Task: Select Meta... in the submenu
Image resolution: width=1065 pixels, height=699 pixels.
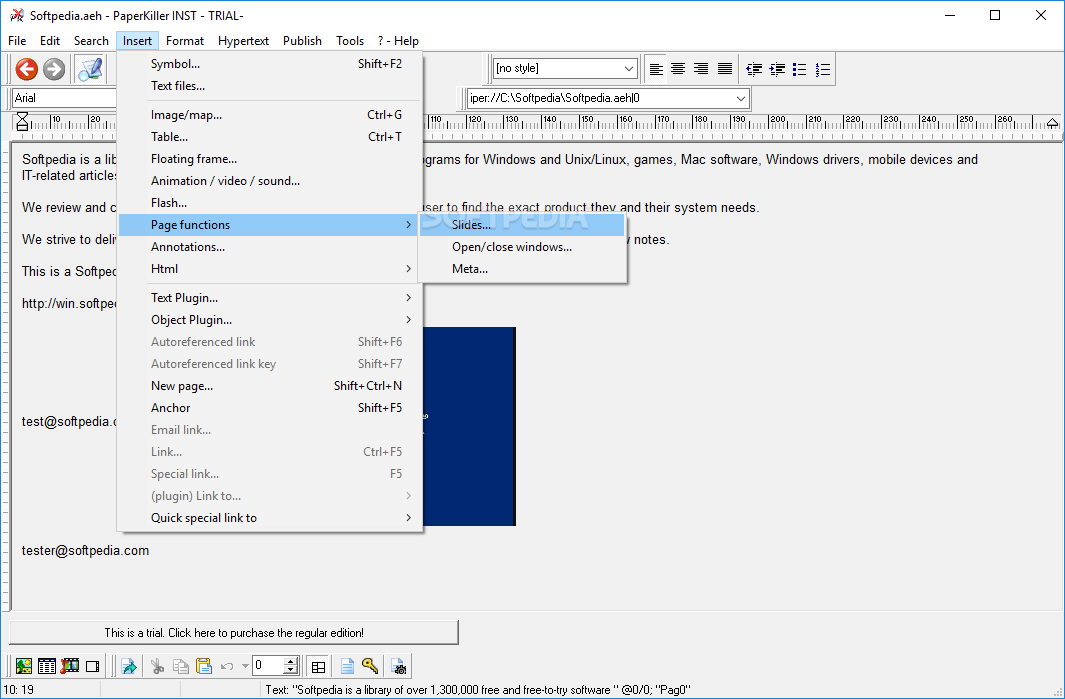Action: click(x=522, y=269)
